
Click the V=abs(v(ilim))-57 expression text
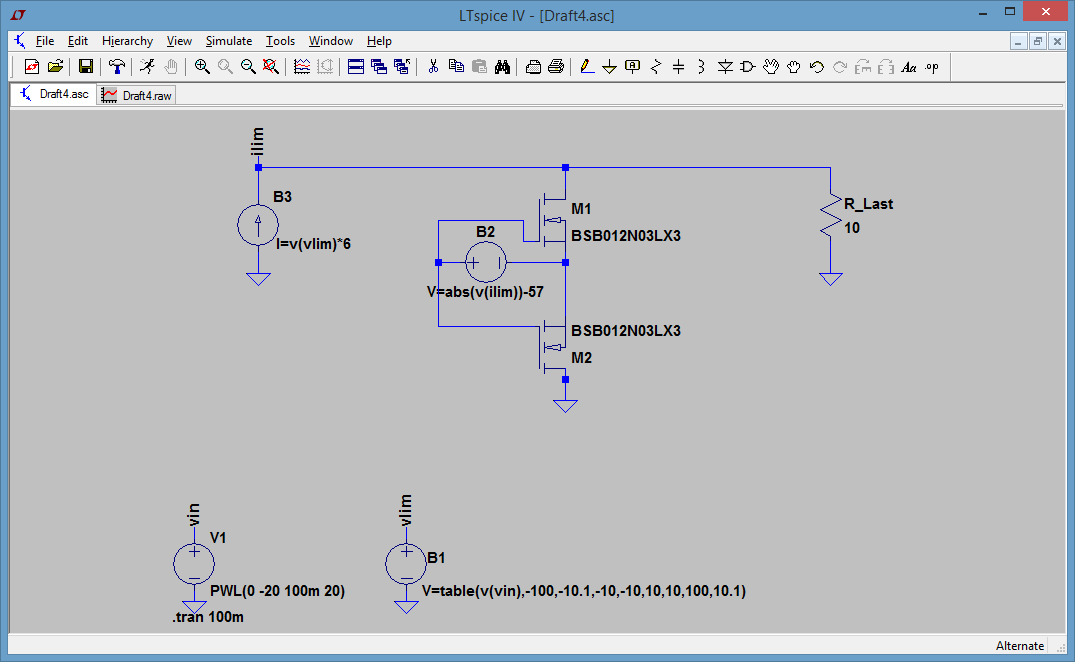point(485,292)
